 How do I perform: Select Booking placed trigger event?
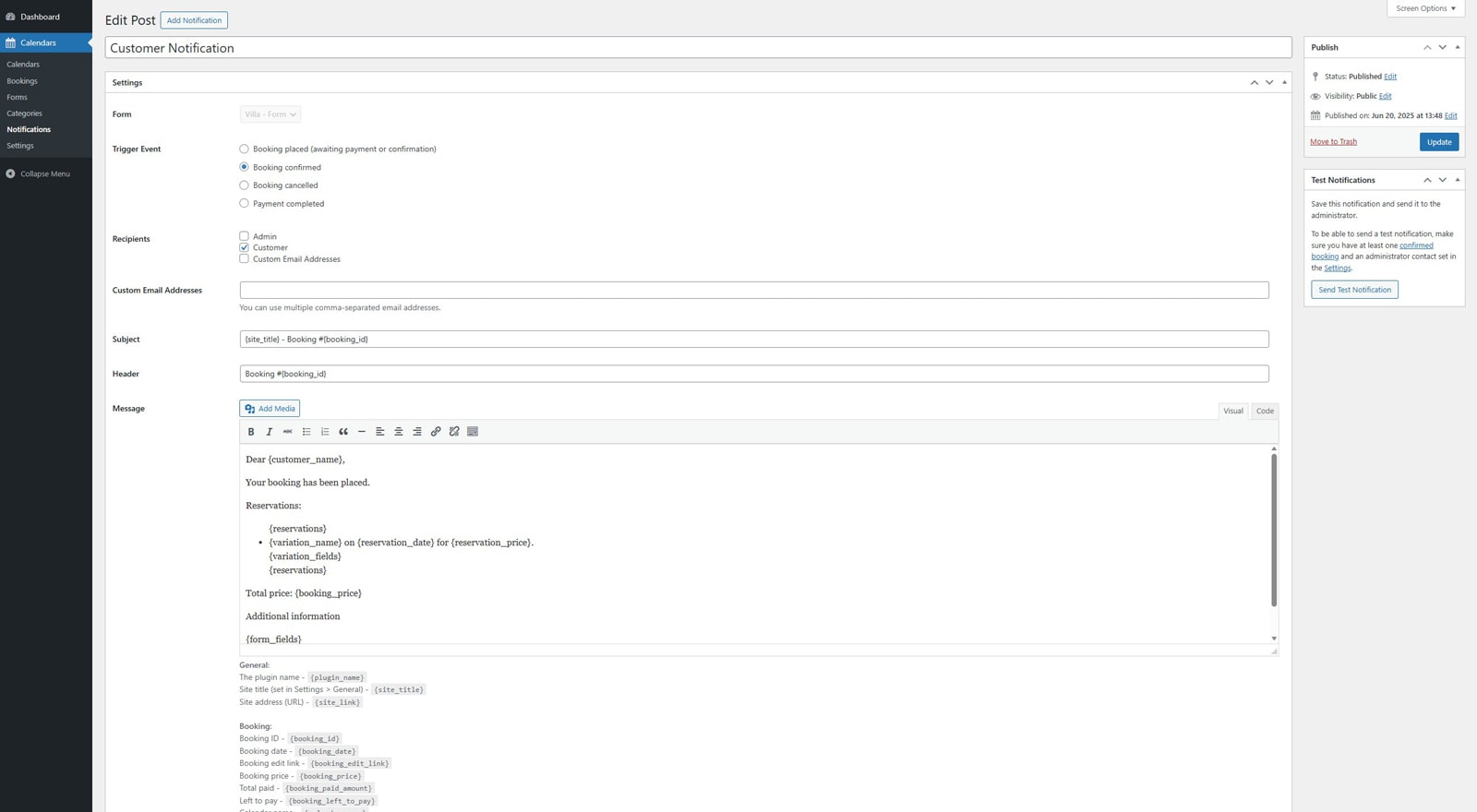click(x=244, y=149)
